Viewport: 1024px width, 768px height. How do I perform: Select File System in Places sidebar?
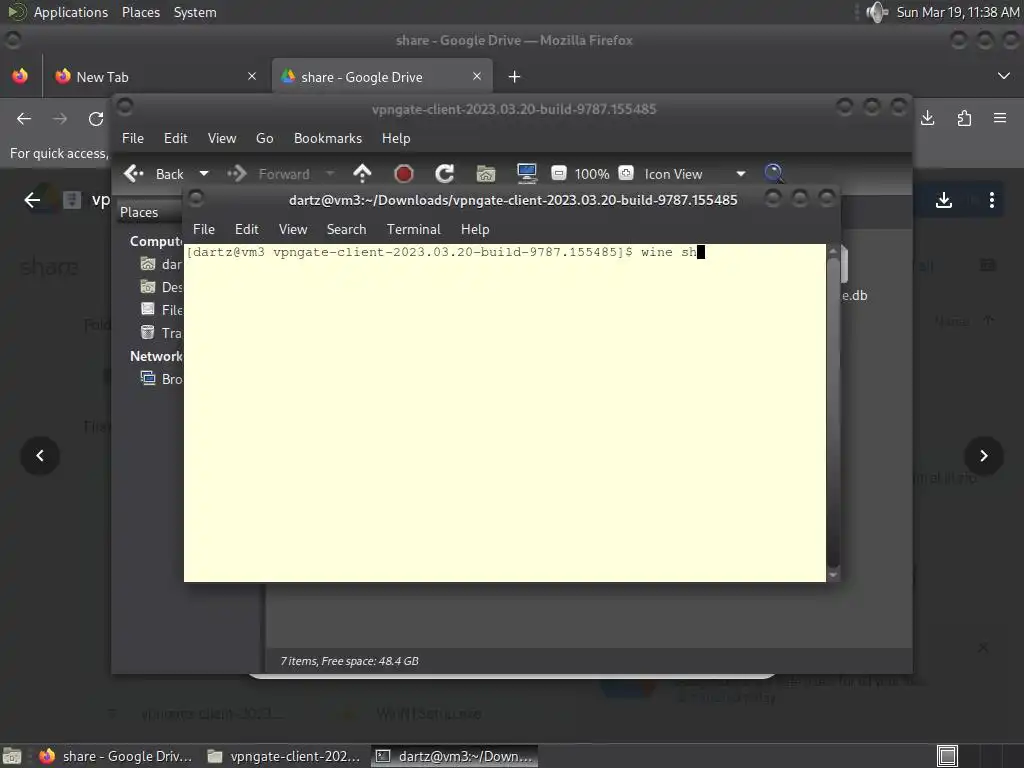coord(161,310)
